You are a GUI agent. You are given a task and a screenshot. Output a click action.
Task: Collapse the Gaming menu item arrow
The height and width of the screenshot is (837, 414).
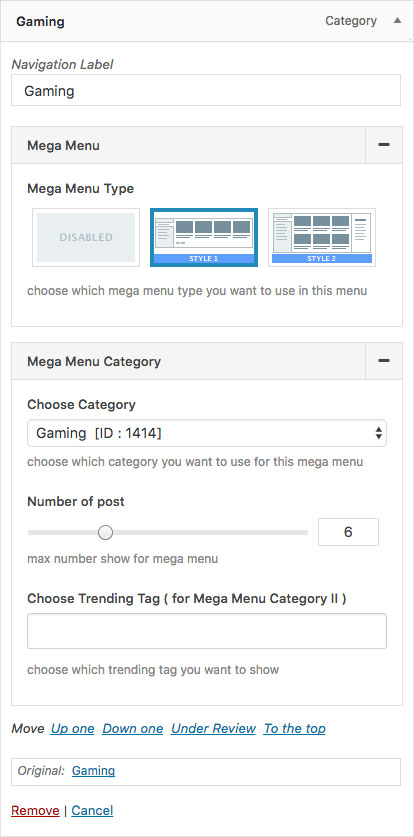[396, 21]
